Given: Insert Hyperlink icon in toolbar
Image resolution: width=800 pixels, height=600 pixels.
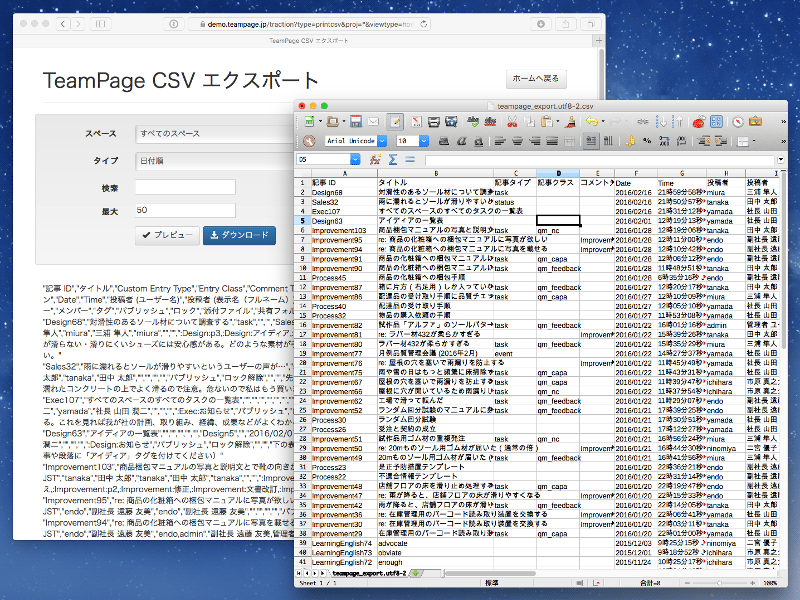Looking at the screenshot, I should [643, 121].
